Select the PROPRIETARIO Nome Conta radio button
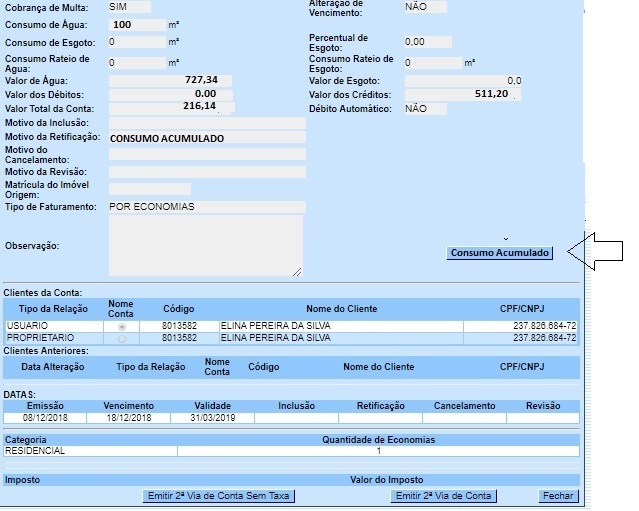639x511 pixels. (122, 338)
